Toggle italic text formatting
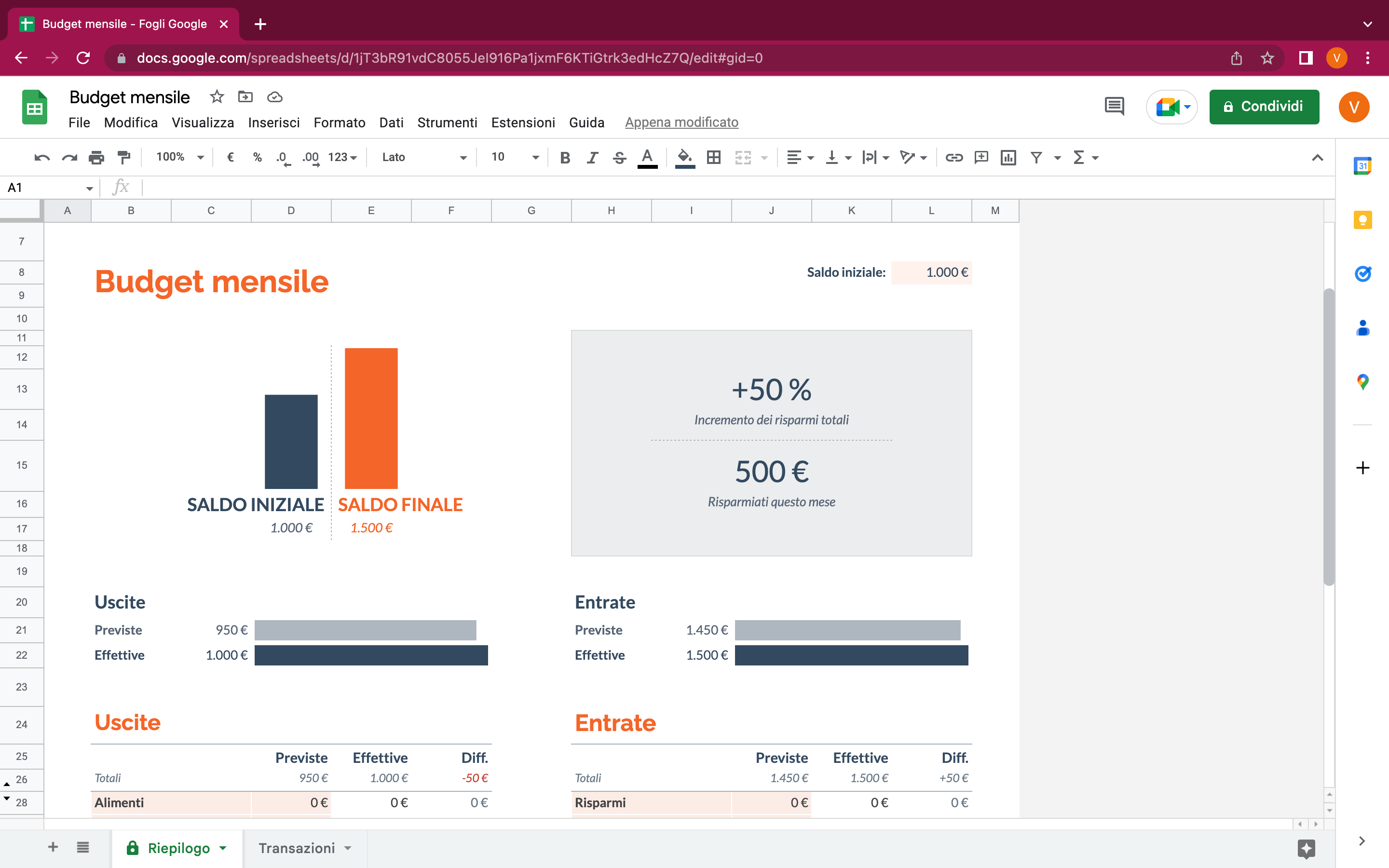Screen dimensions: 1389x868 592,157
